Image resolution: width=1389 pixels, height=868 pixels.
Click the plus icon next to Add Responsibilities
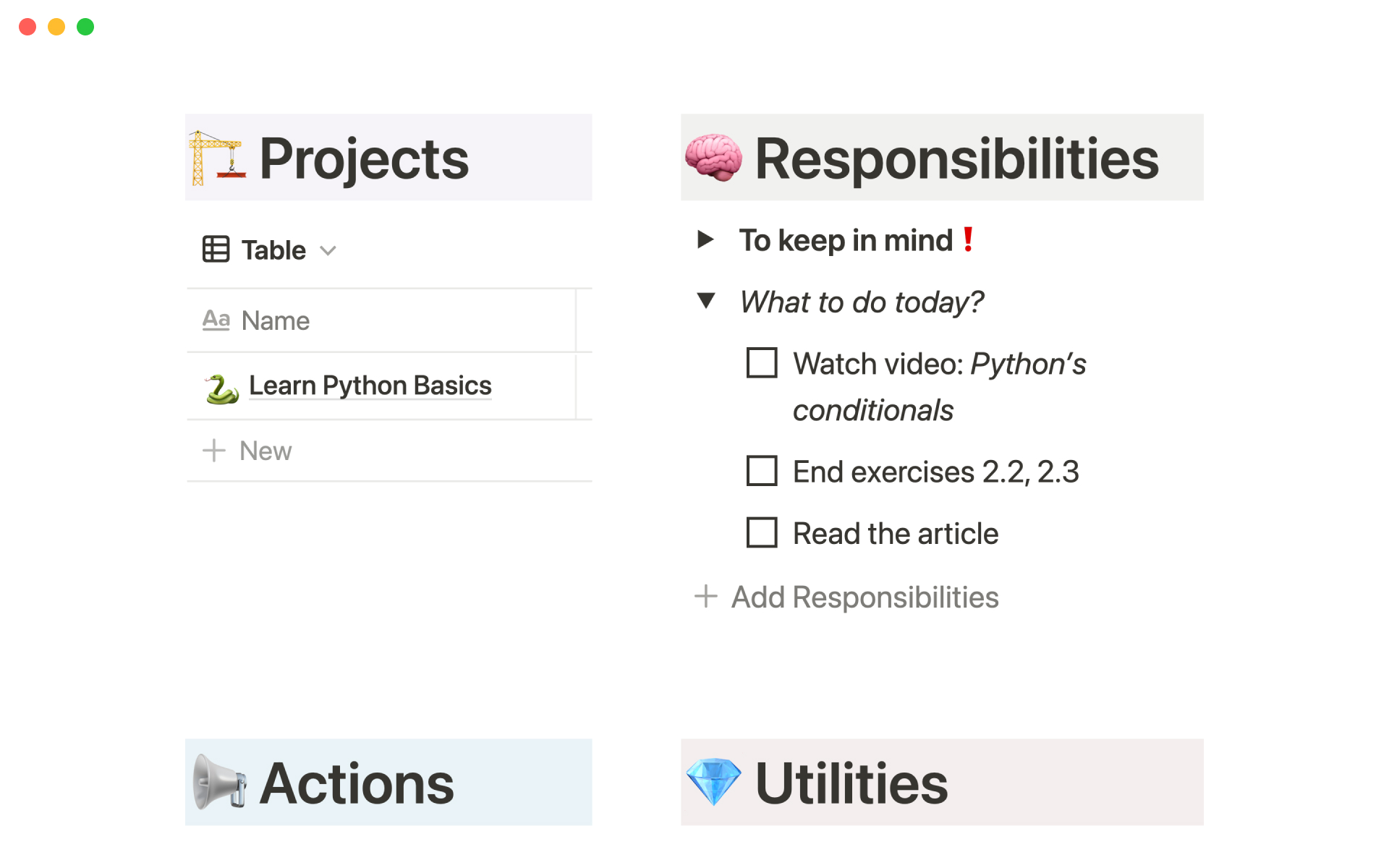[x=705, y=597]
